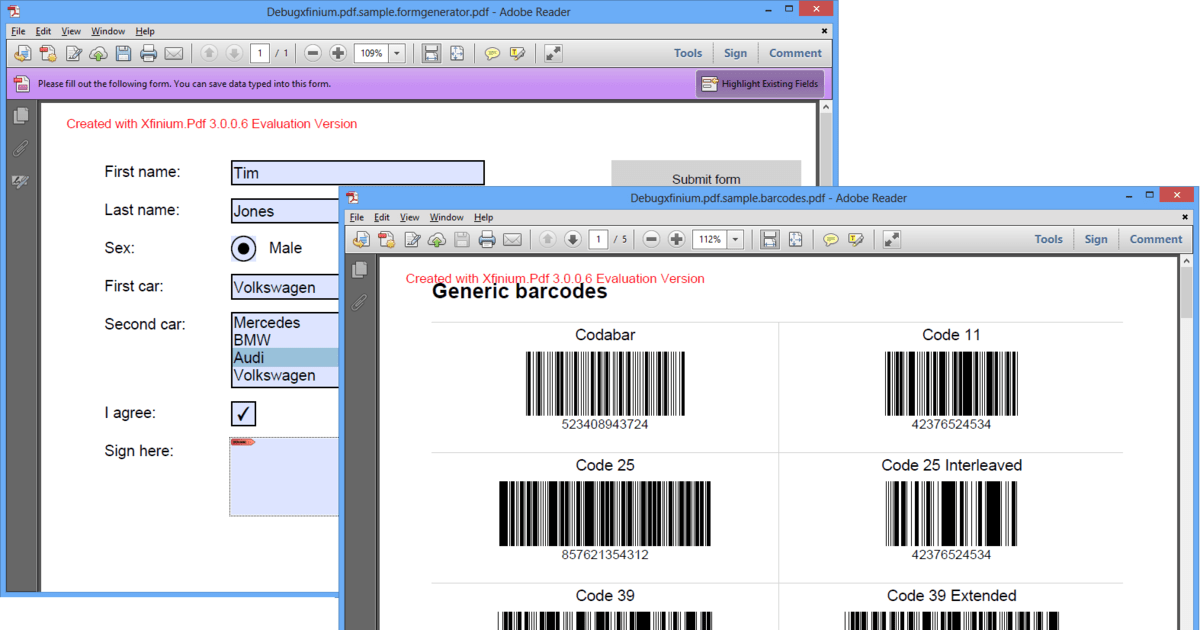Zoom out with minus icon in formgenerator window

click(x=313, y=53)
